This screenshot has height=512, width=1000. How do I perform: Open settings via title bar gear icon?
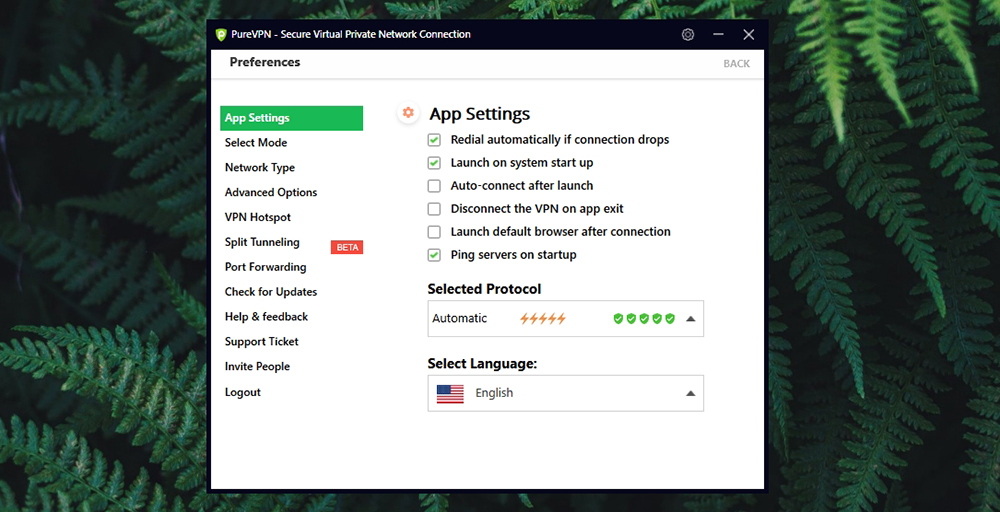pyautogui.click(x=688, y=34)
